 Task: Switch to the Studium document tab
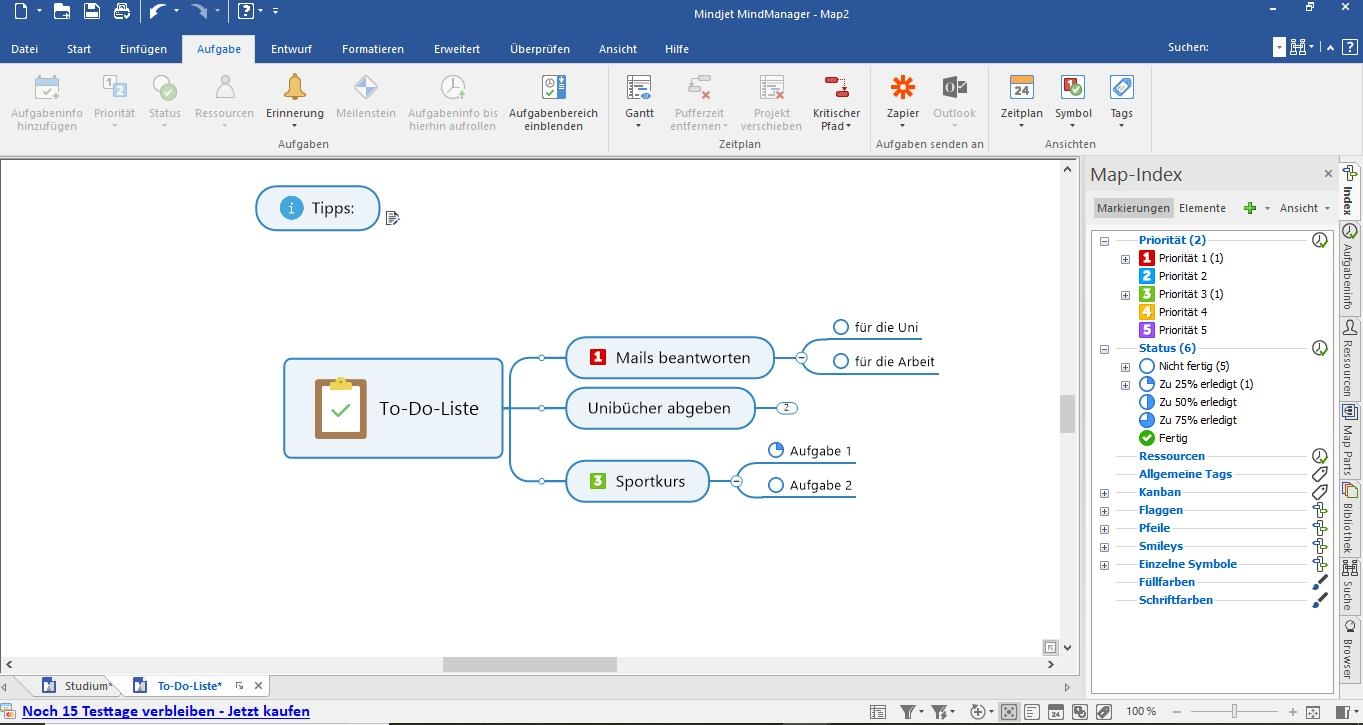[x=86, y=686]
